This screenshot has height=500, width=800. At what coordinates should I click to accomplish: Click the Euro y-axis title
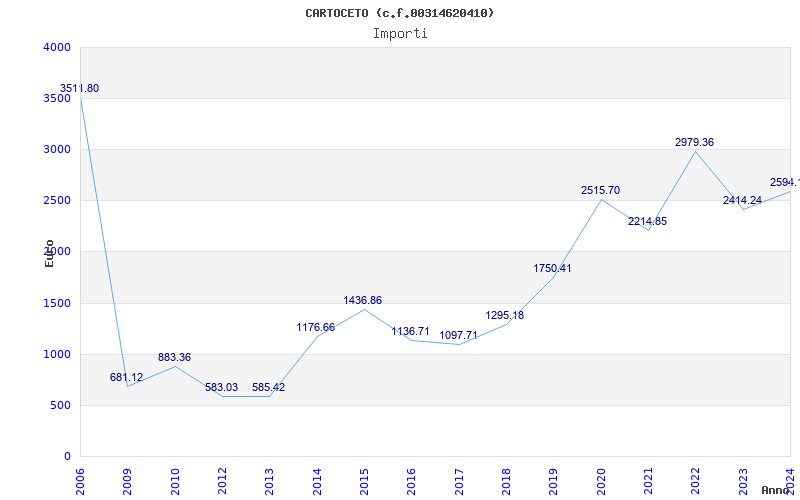[49, 252]
